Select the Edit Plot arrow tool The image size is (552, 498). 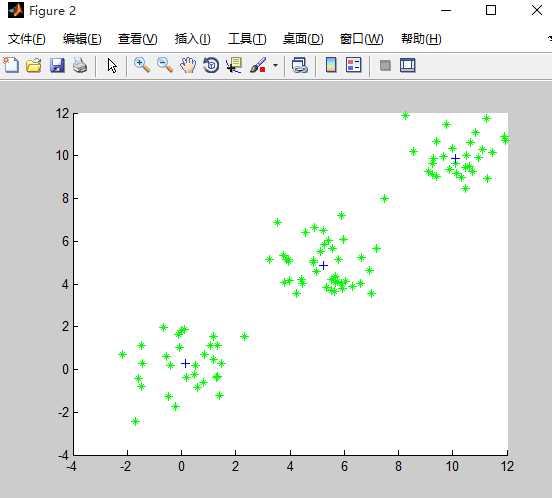point(112,65)
